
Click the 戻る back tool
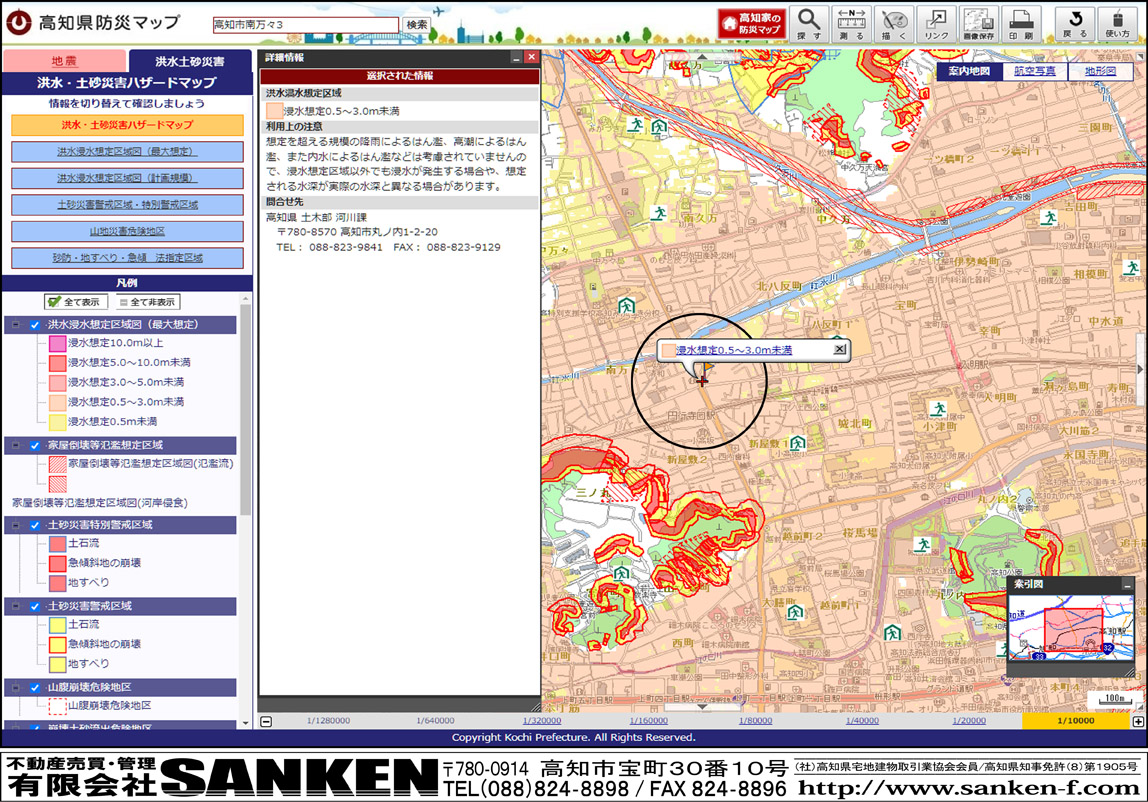[x=1074, y=23]
